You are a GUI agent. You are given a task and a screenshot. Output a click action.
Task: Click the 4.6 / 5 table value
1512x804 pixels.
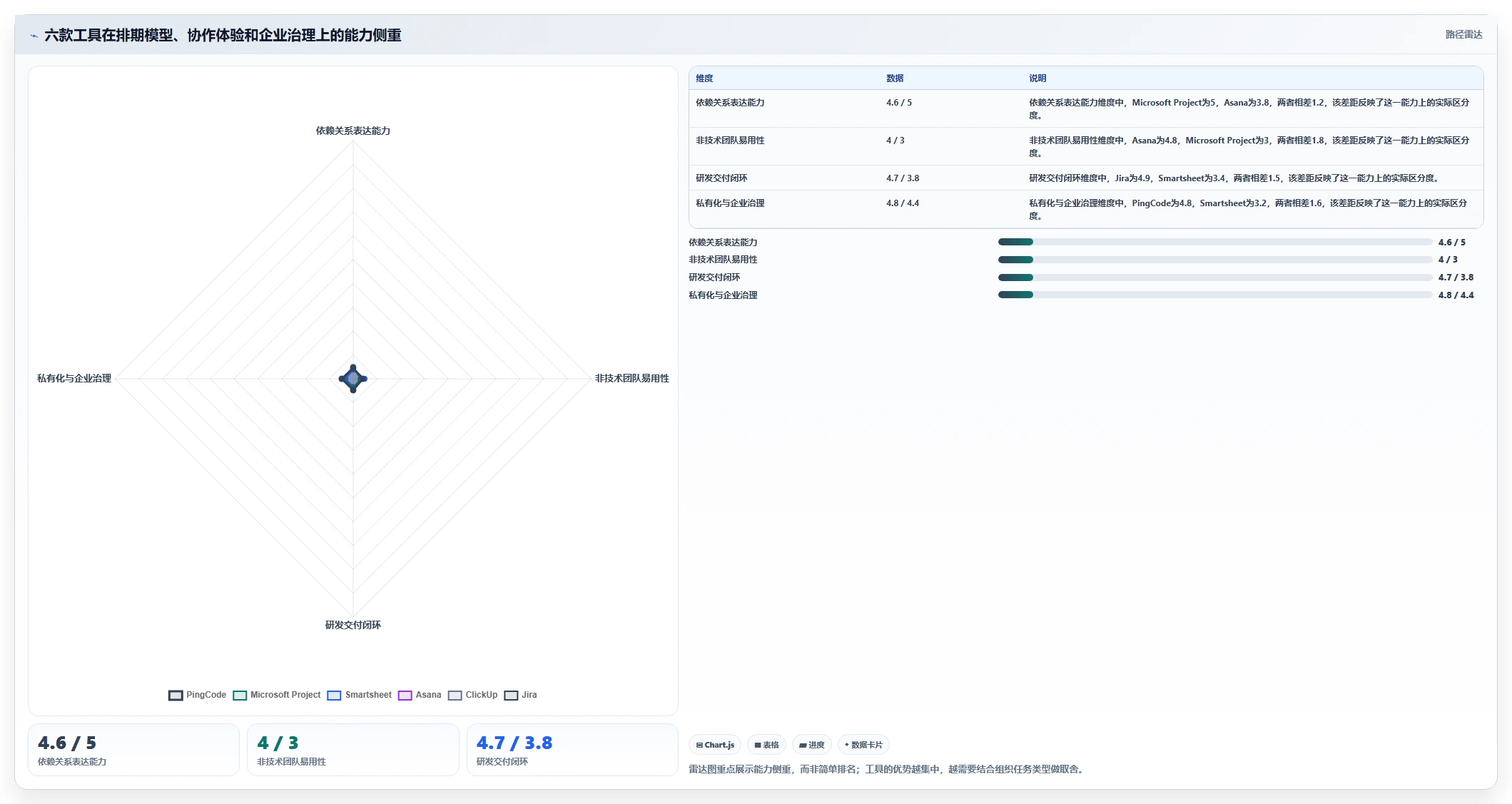pyautogui.click(x=899, y=103)
